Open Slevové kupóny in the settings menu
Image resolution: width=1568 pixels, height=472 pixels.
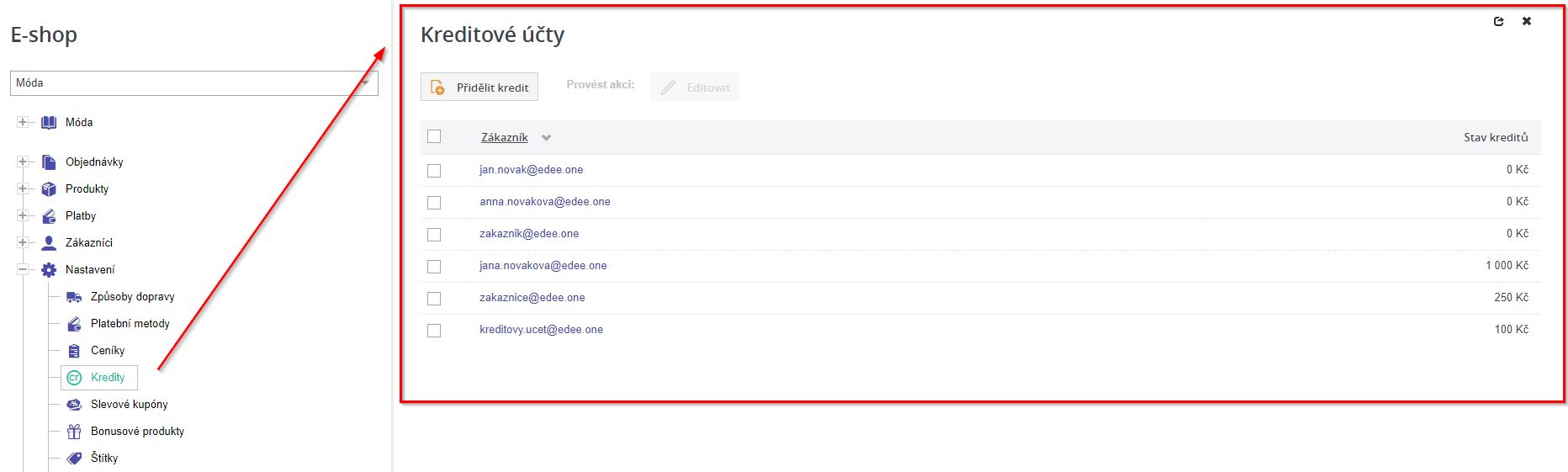129,405
